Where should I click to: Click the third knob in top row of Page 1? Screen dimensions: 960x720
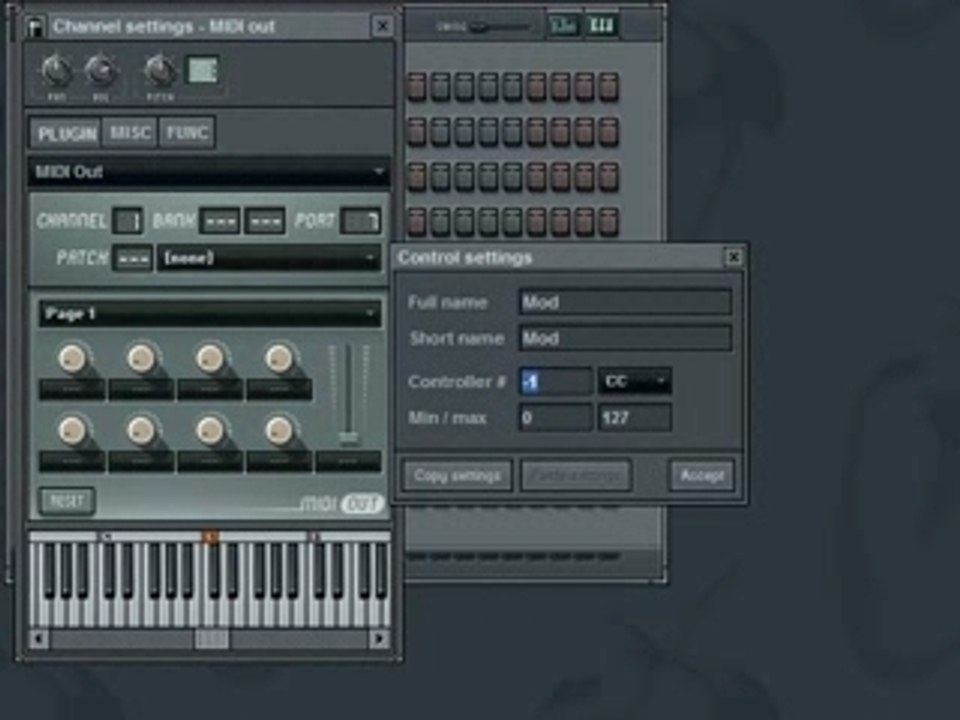210,359
